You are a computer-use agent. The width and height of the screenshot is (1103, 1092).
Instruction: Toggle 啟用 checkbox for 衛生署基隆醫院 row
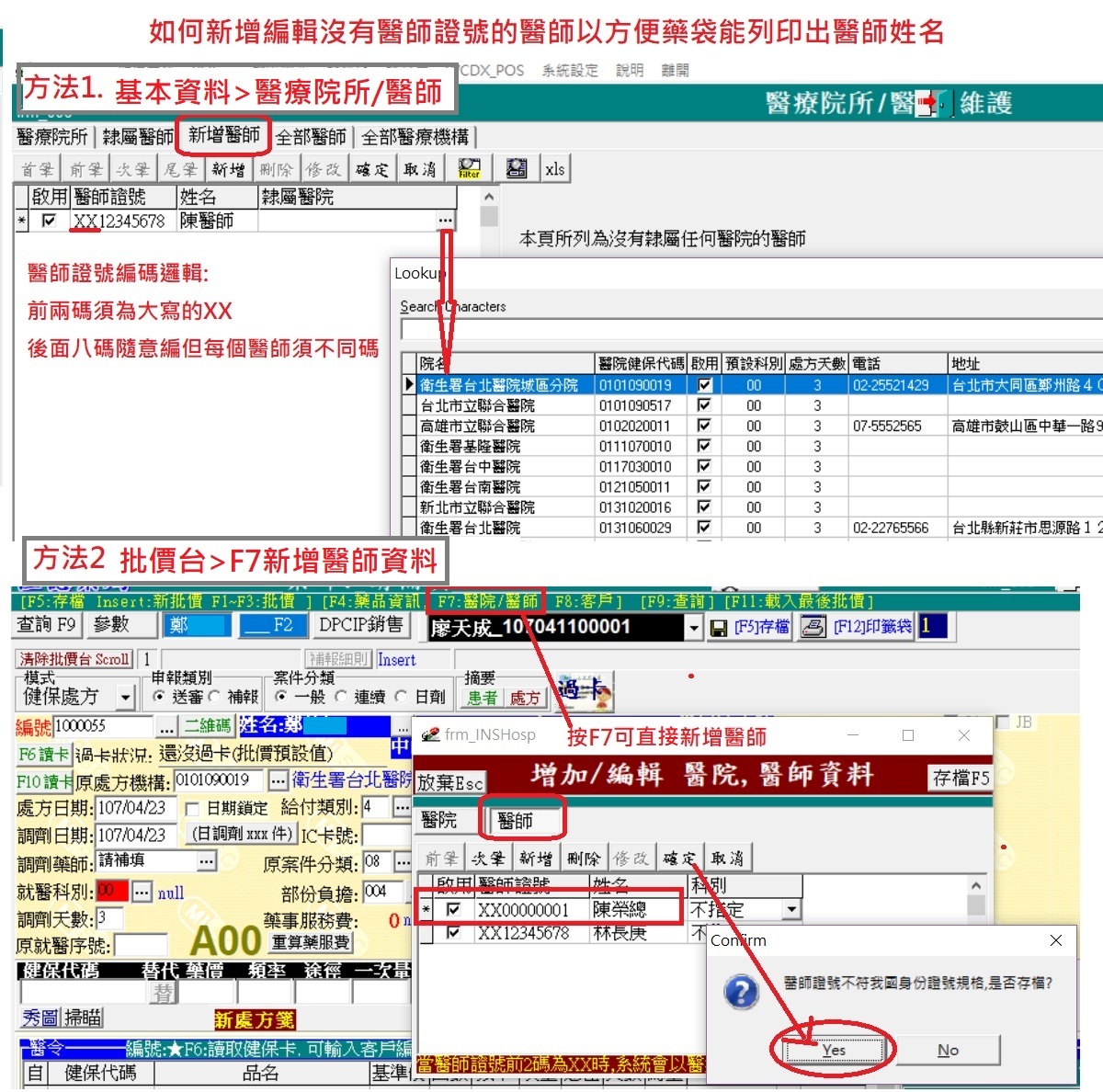(x=704, y=446)
